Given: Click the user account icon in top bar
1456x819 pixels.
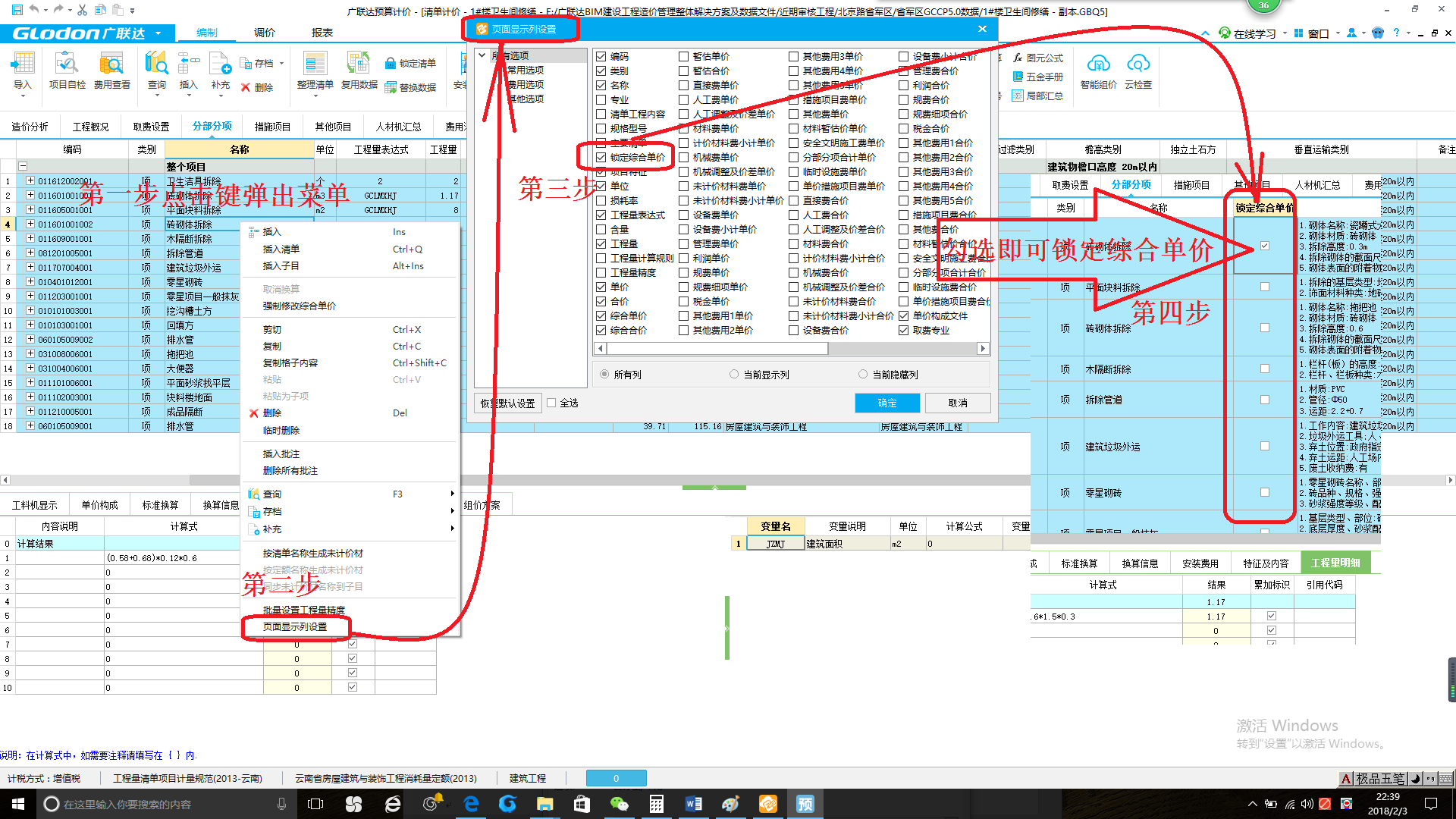Looking at the screenshot, I should pos(1351,33).
